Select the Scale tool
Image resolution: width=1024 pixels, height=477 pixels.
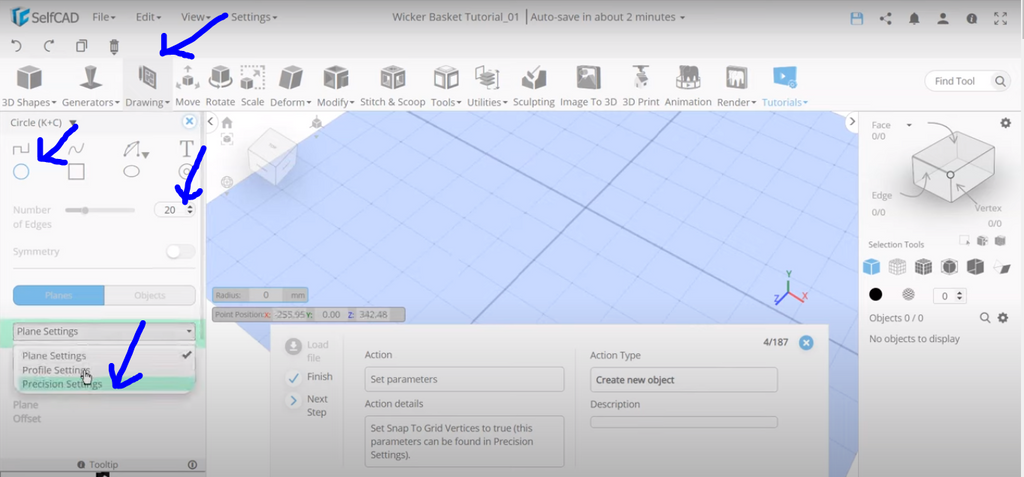click(x=253, y=86)
